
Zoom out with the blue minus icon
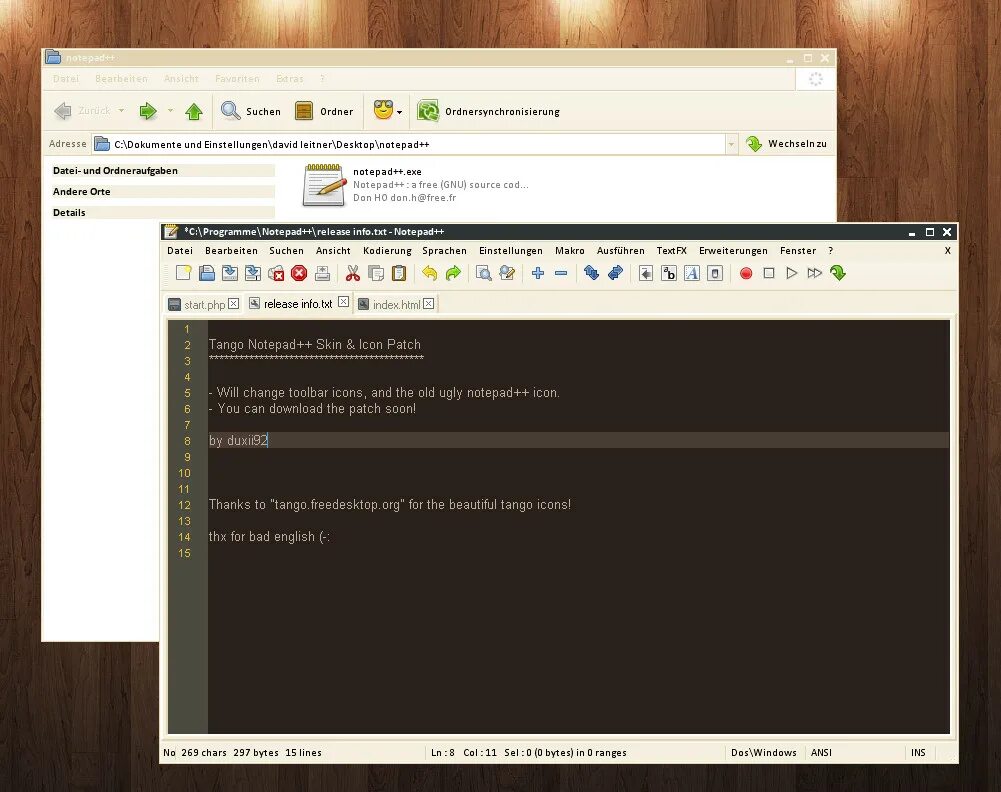pyautogui.click(x=561, y=273)
